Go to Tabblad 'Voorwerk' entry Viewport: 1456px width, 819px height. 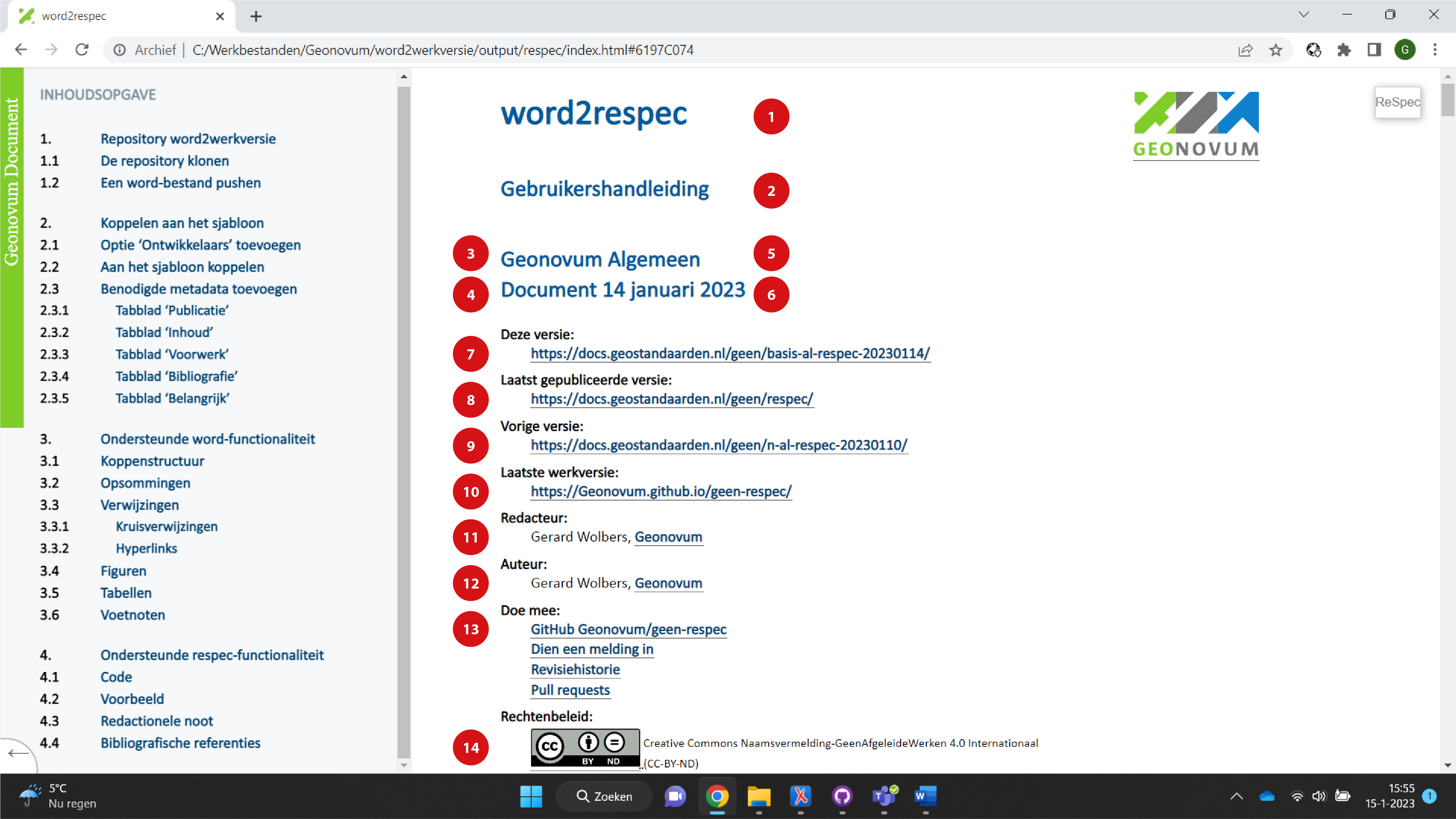pos(172,354)
